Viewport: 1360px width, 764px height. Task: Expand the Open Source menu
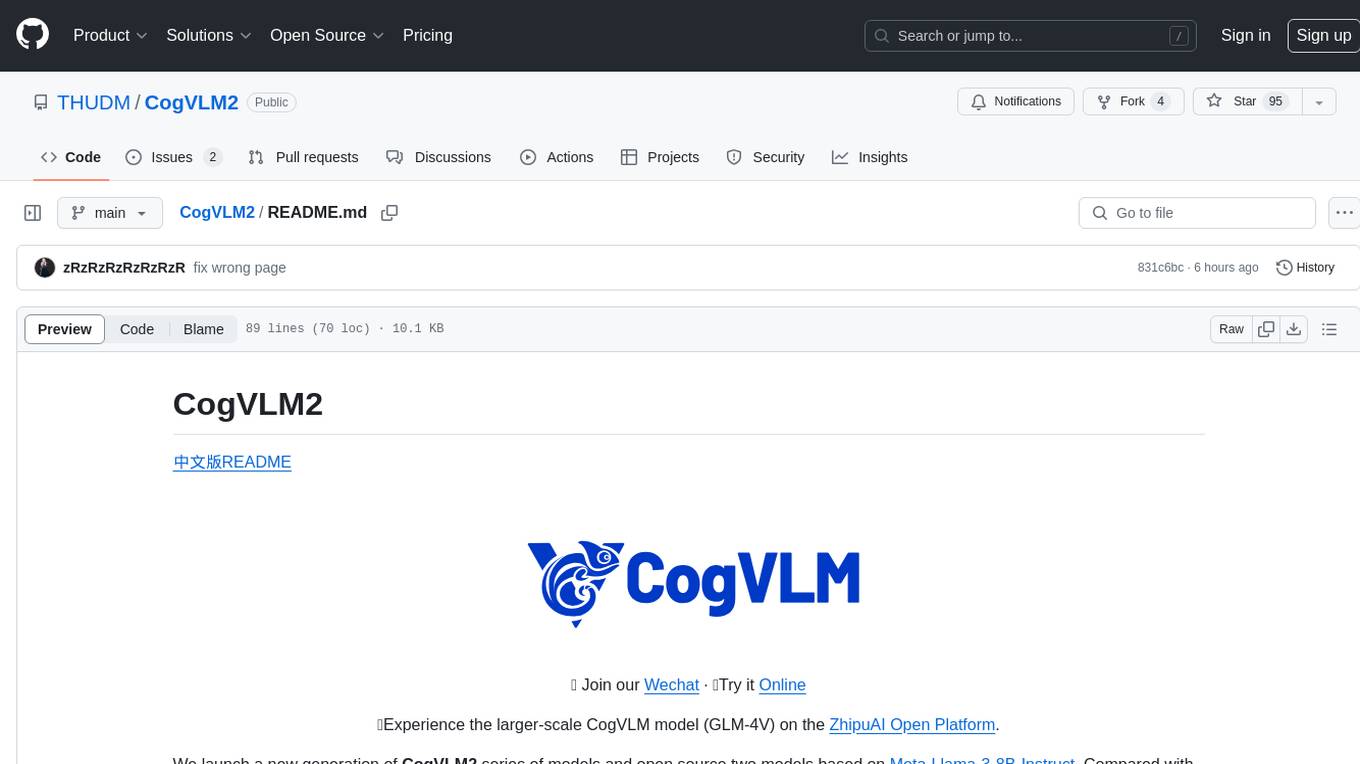[x=327, y=35]
